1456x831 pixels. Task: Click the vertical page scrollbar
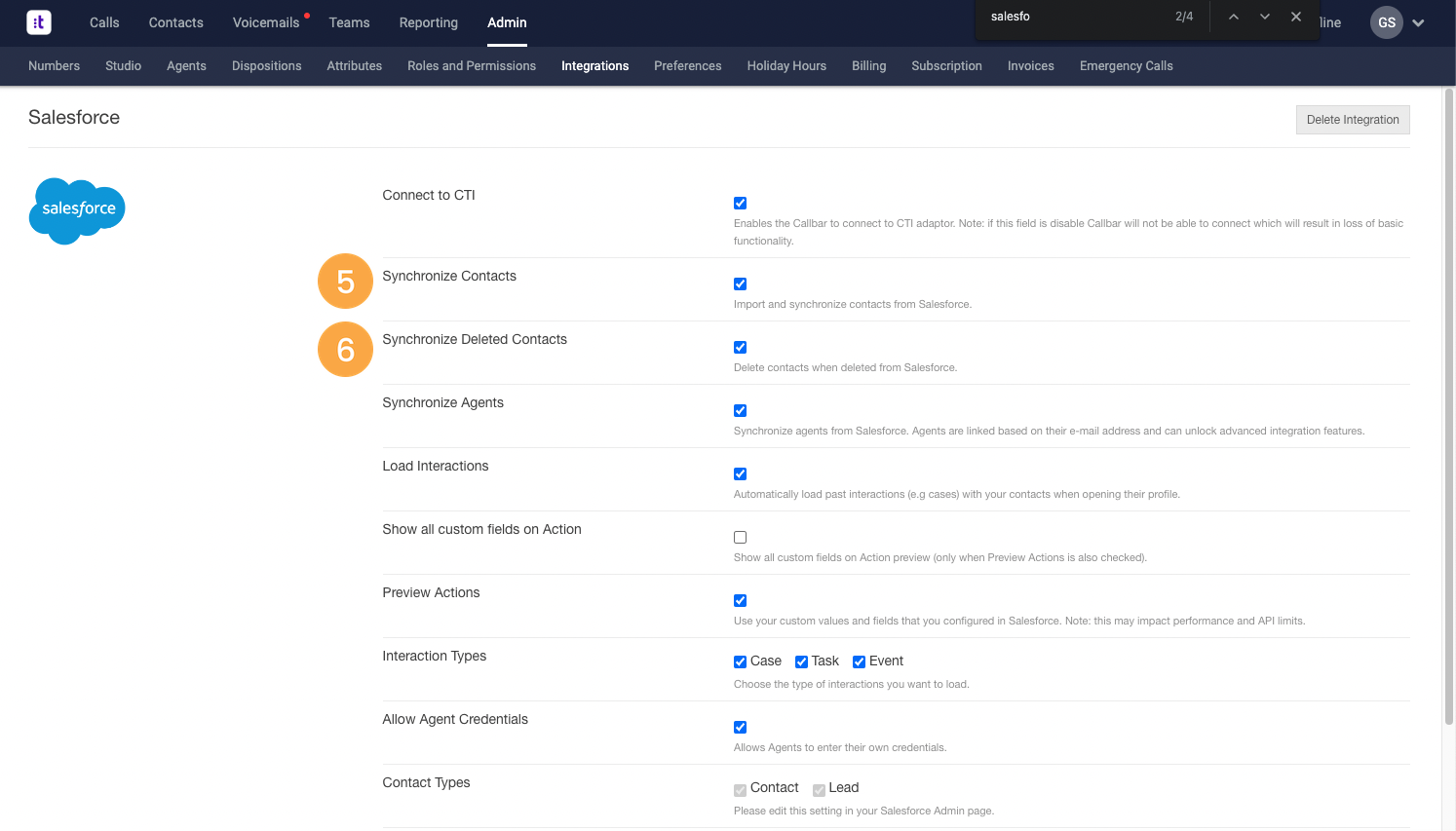point(1449,406)
